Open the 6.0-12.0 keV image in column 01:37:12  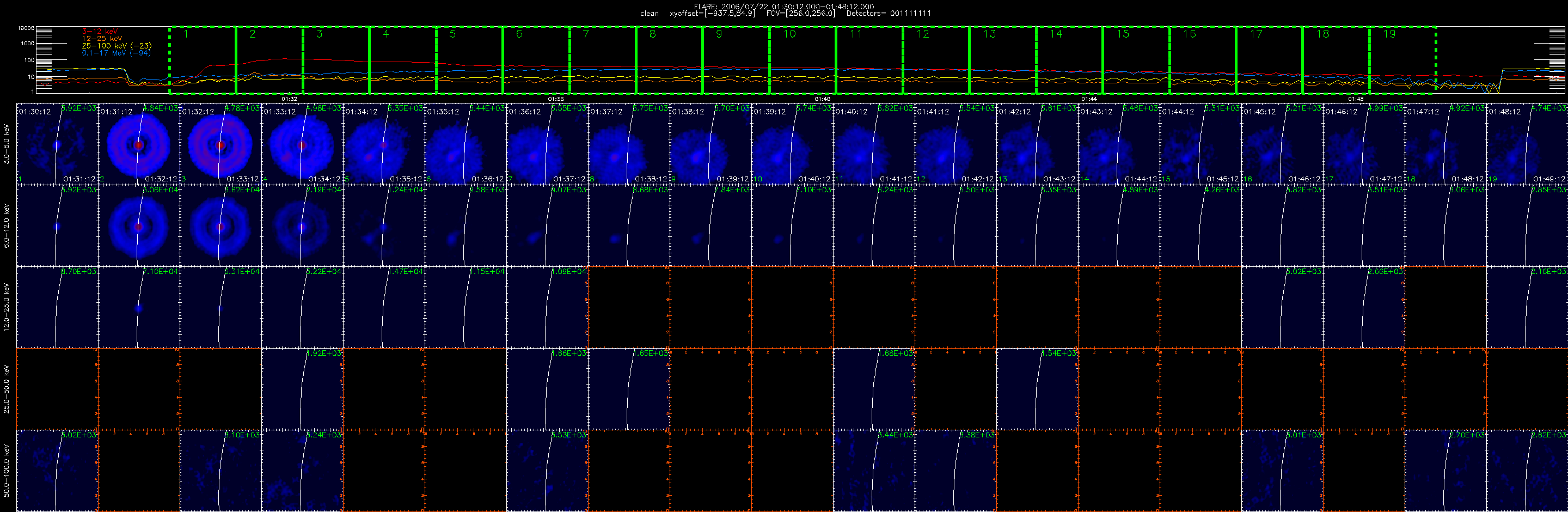click(629, 225)
